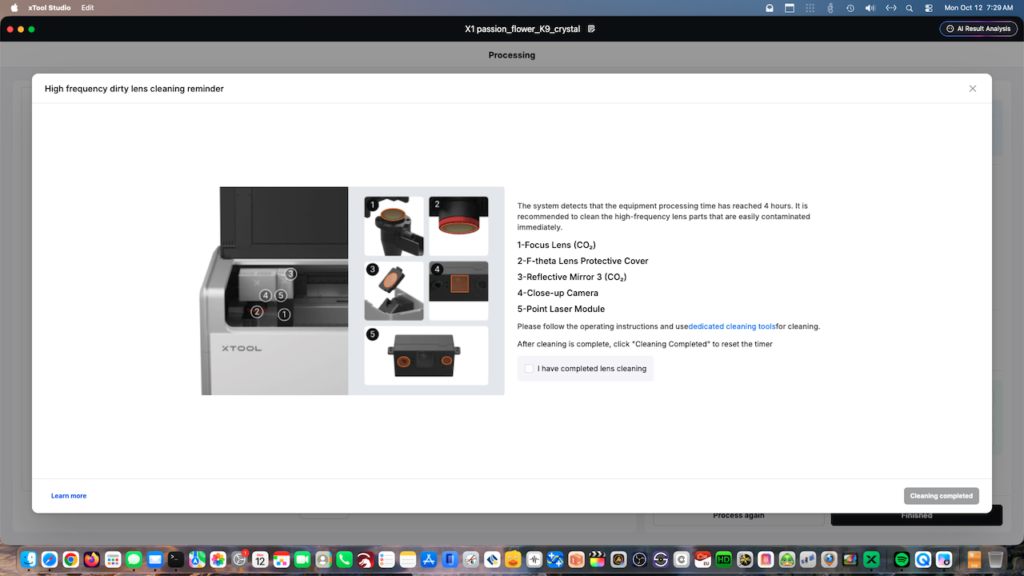Image resolution: width=1024 pixels, height=576 pixels.
Task: Click the xTool Studio icon in the Dock
Action: tap(871, 560)
